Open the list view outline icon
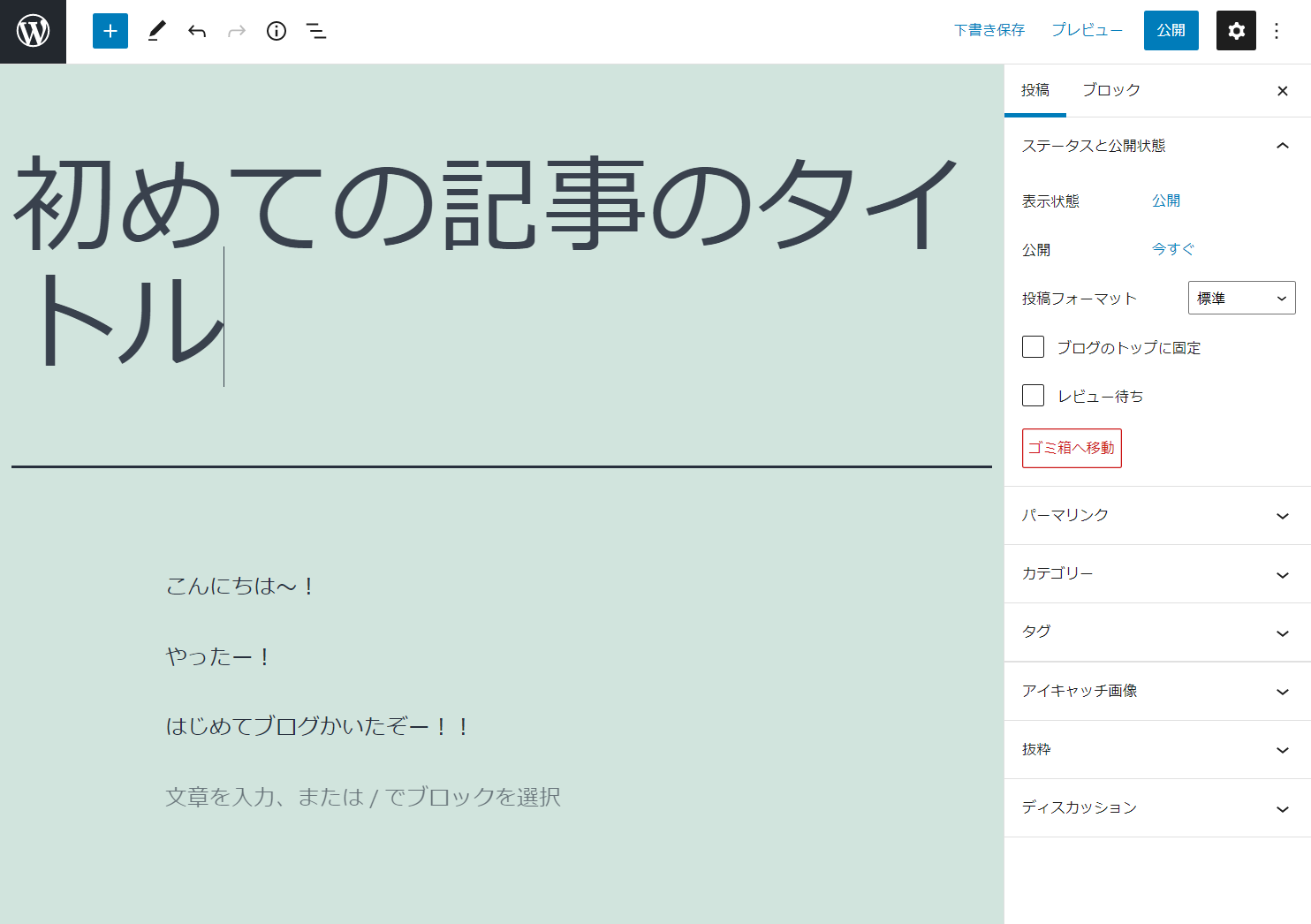The image size is (1311, 924). [x=316, y=31]
